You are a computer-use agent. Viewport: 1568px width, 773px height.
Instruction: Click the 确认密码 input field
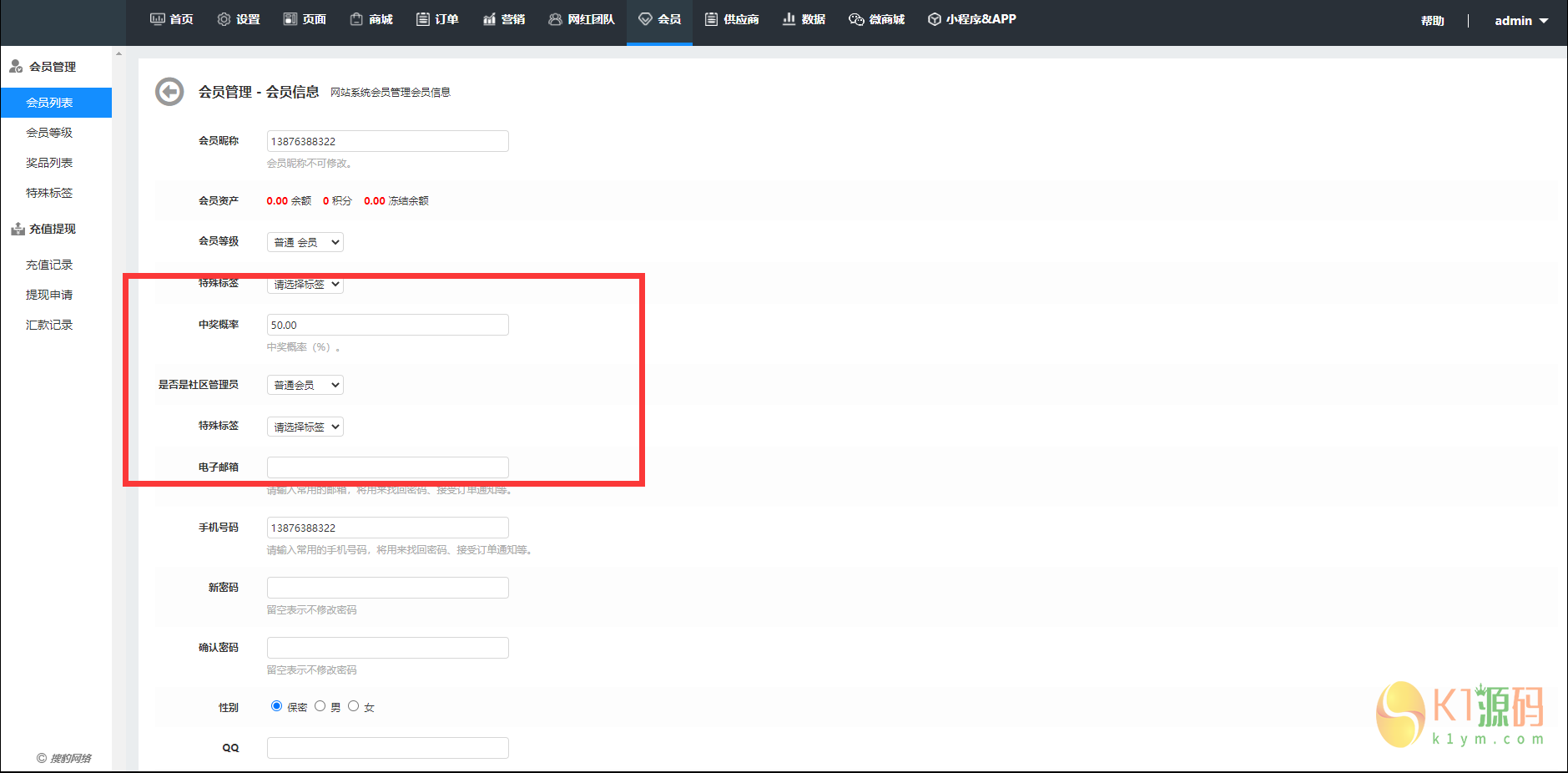coord(388,648)
